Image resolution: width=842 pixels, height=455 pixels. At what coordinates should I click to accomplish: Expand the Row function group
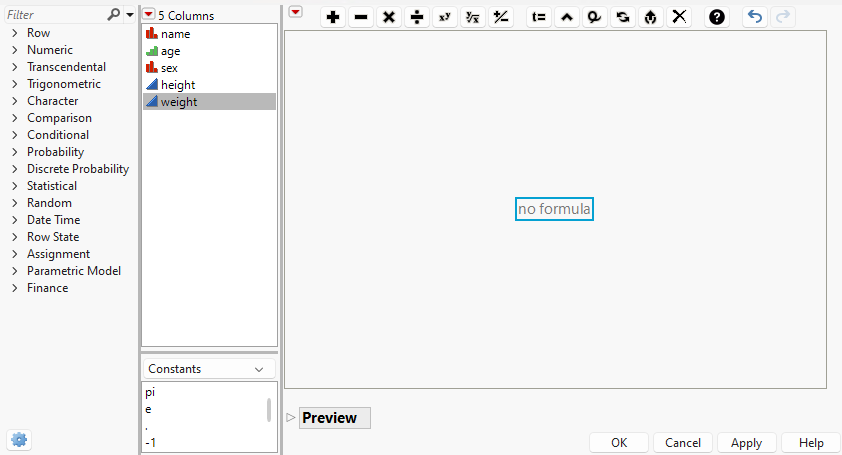(14, 33)
